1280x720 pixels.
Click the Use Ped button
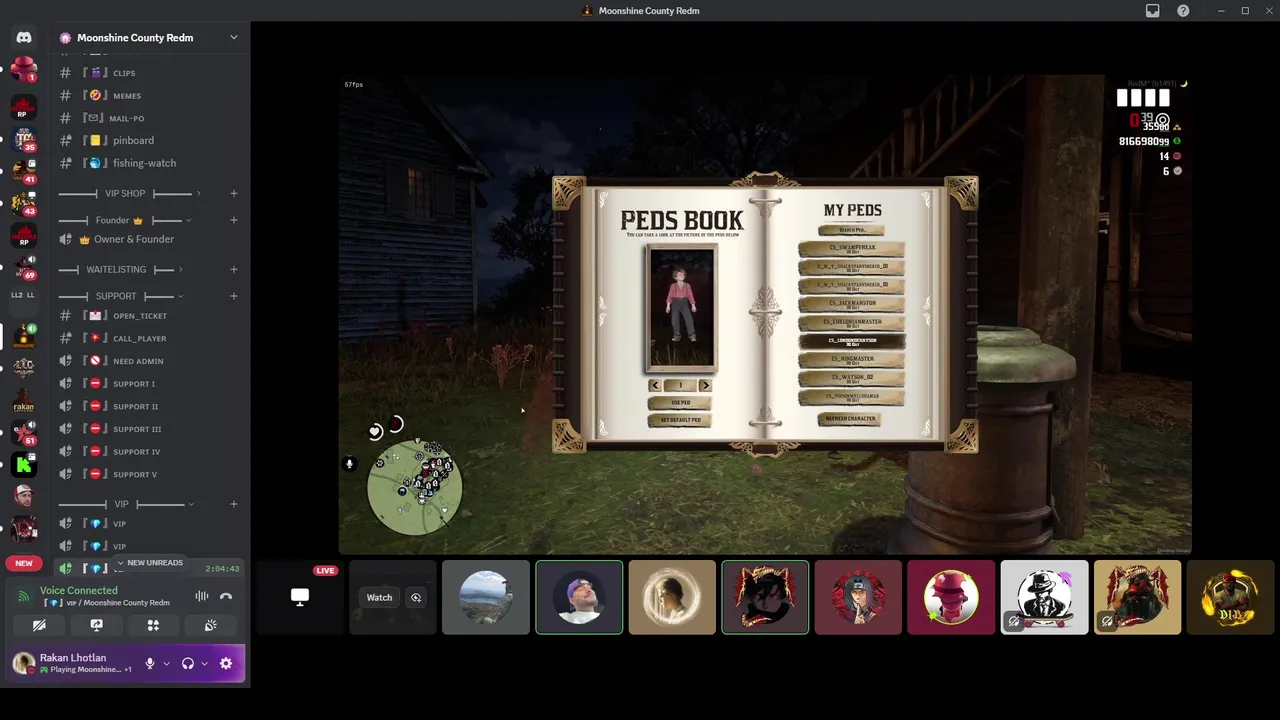point(681,402)
